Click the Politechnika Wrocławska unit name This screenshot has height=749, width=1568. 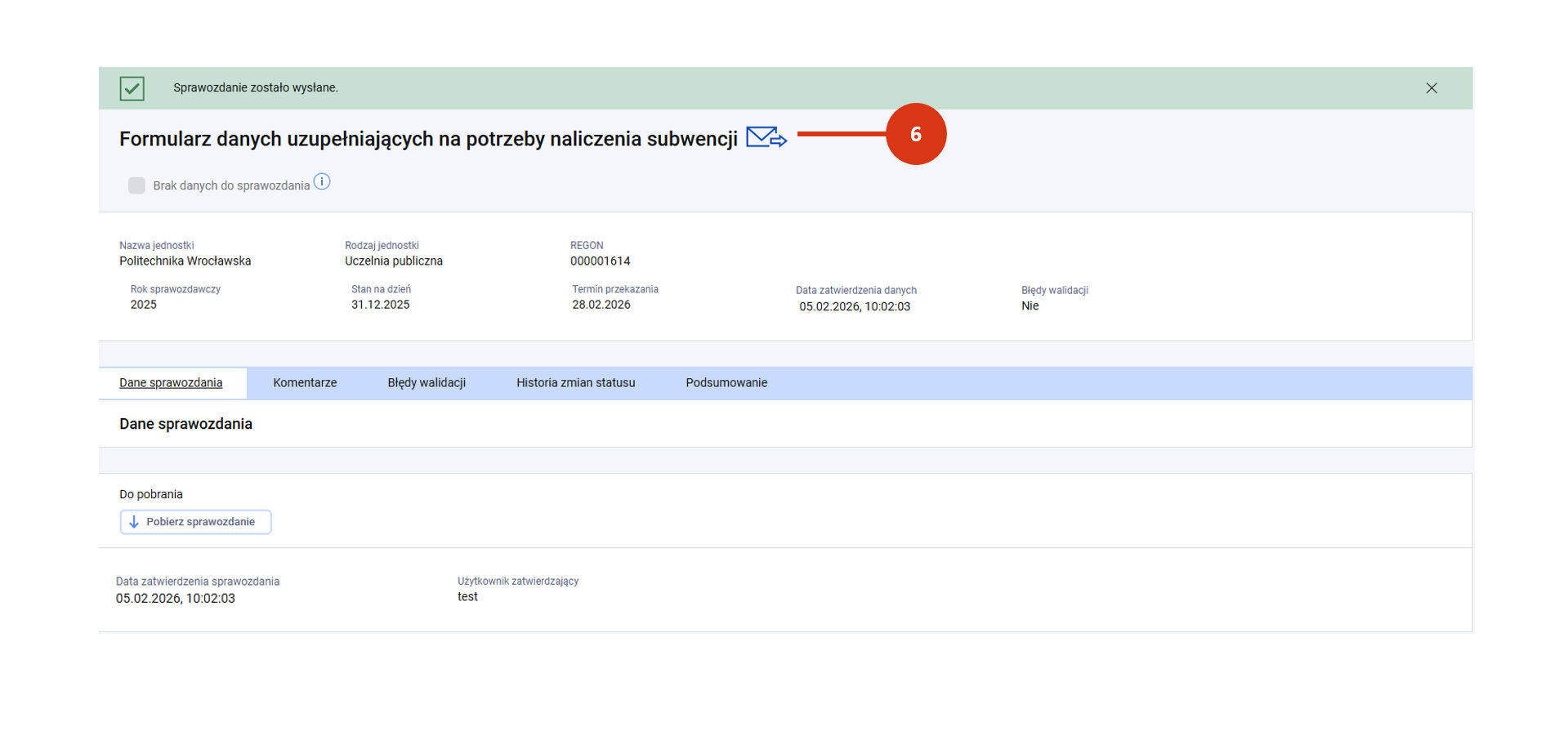[x=185, y=261]
